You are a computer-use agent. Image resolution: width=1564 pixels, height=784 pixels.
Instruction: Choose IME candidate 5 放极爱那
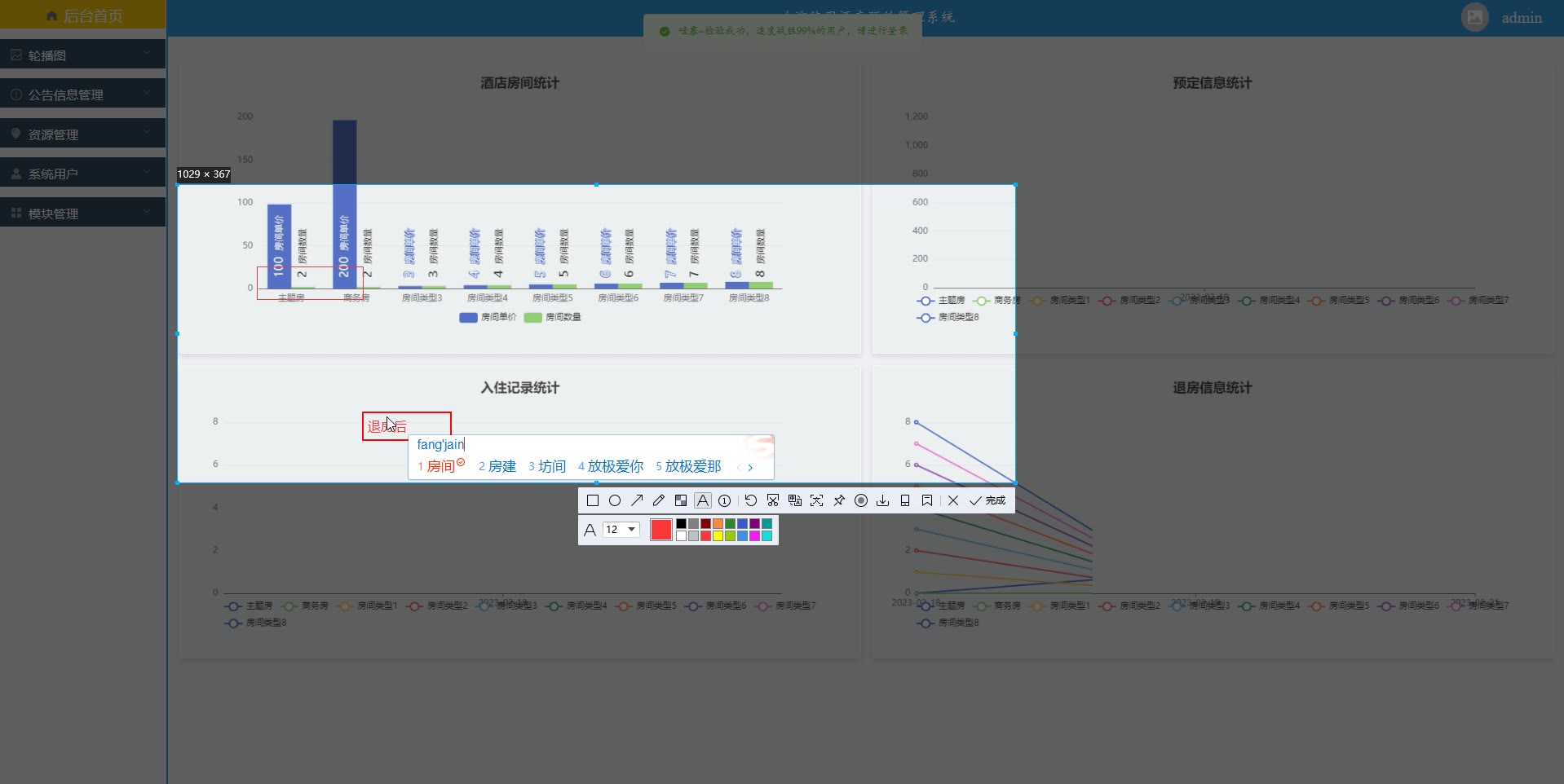(x=688, y=466)
